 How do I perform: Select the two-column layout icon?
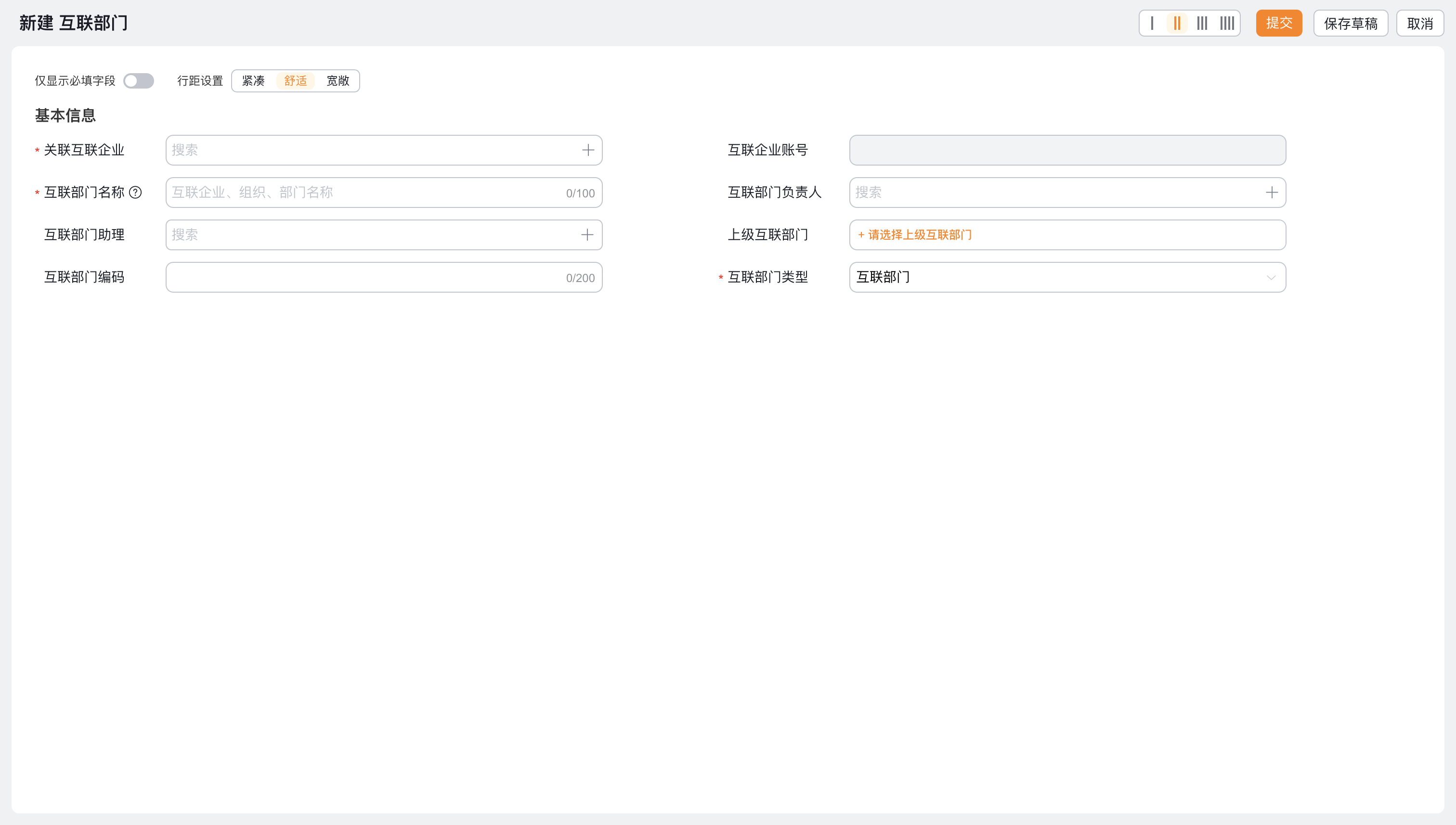(1177, 23)
